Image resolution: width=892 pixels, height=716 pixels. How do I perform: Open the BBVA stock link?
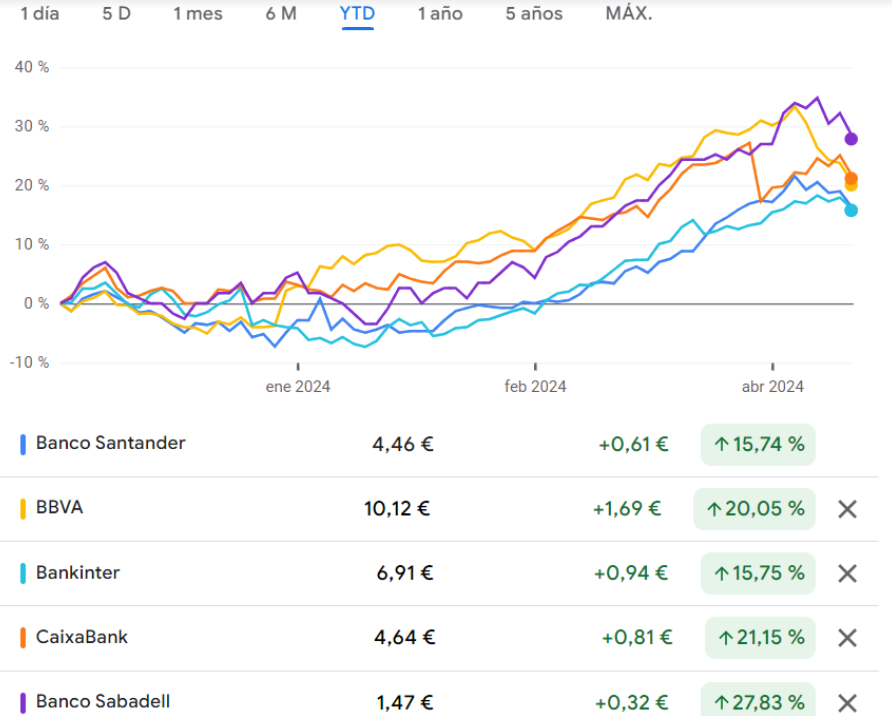click(x=59, y=507)
